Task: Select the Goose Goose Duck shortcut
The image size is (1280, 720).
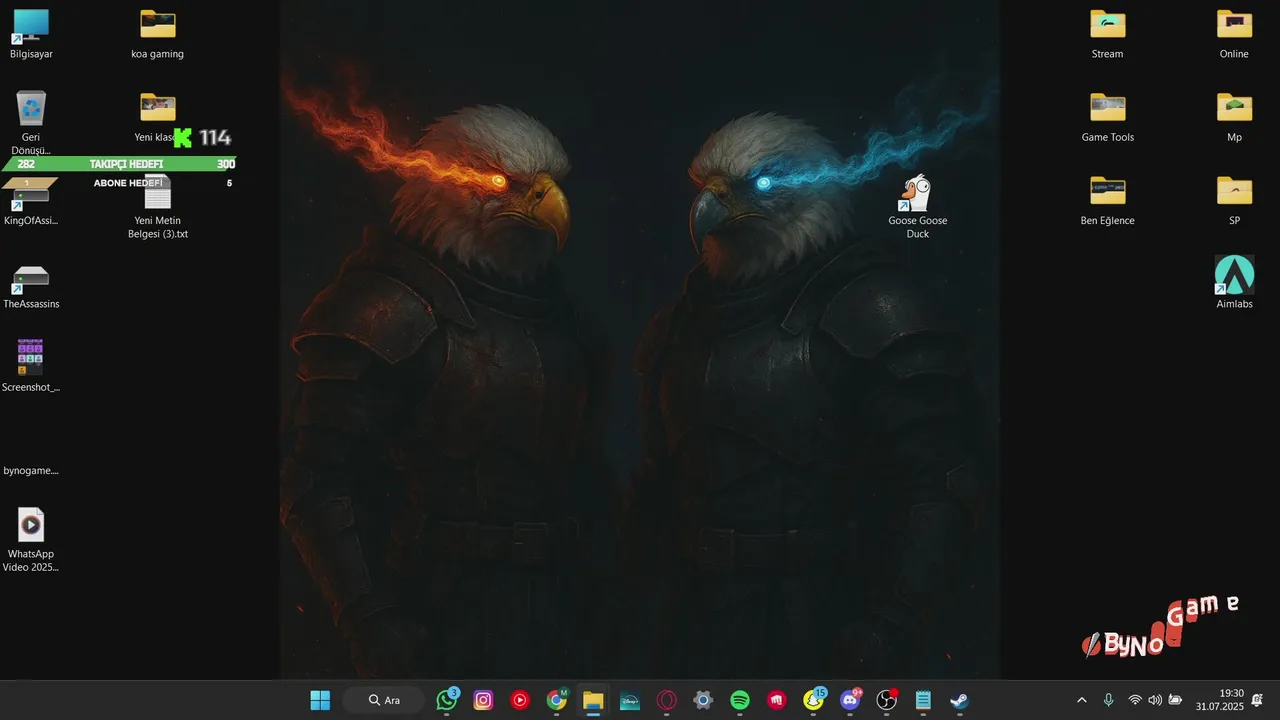Action: click(x=917, y=207)
